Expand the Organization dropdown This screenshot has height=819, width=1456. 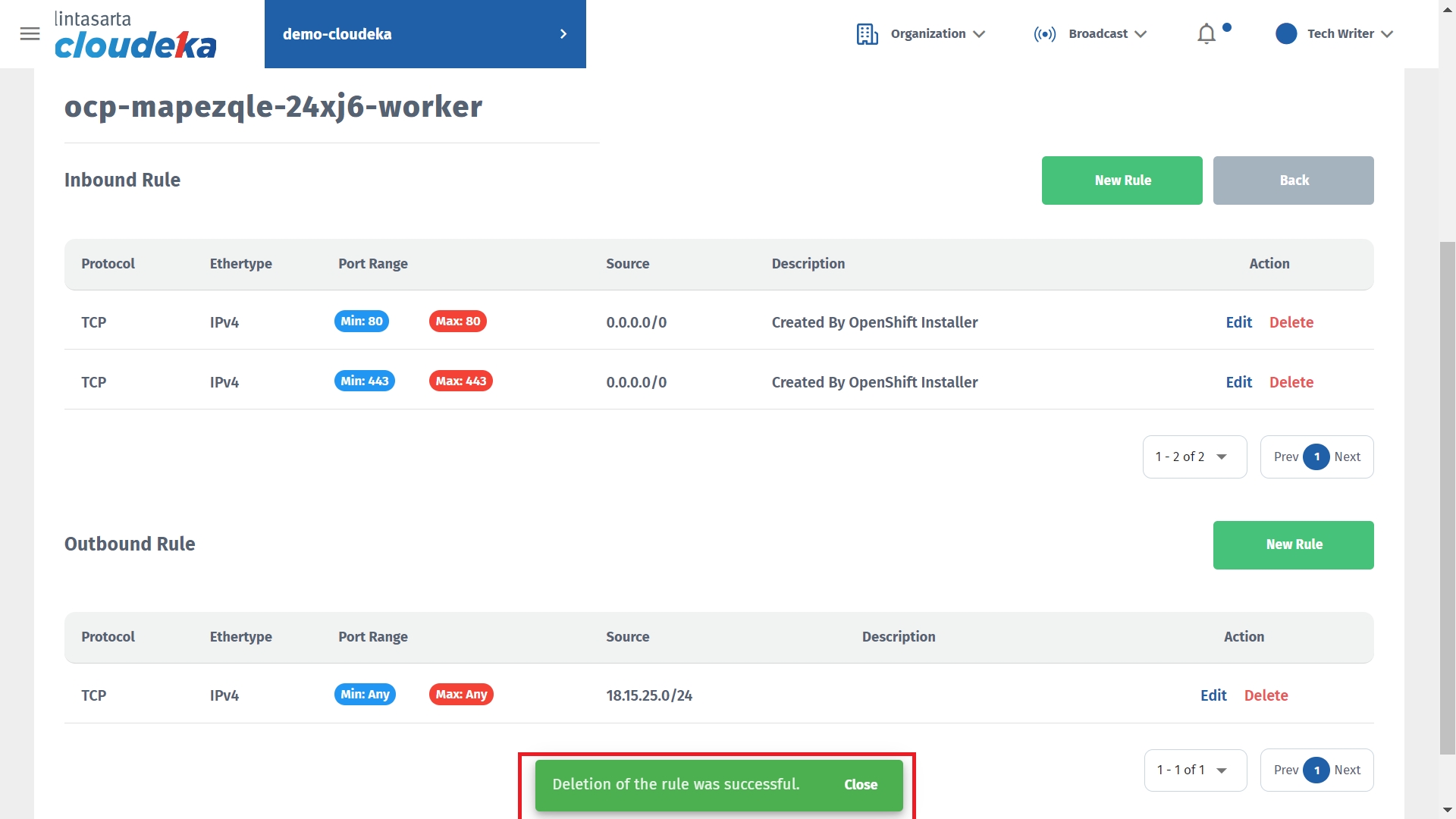click(x=938, y=34)
